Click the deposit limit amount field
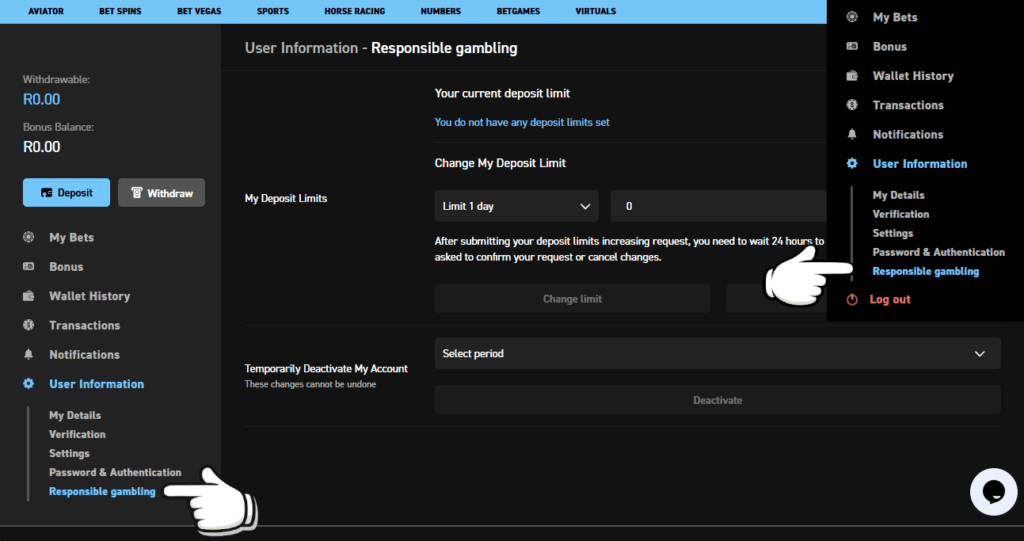This screenshot has height=541, width=1024. click(718, 206)
